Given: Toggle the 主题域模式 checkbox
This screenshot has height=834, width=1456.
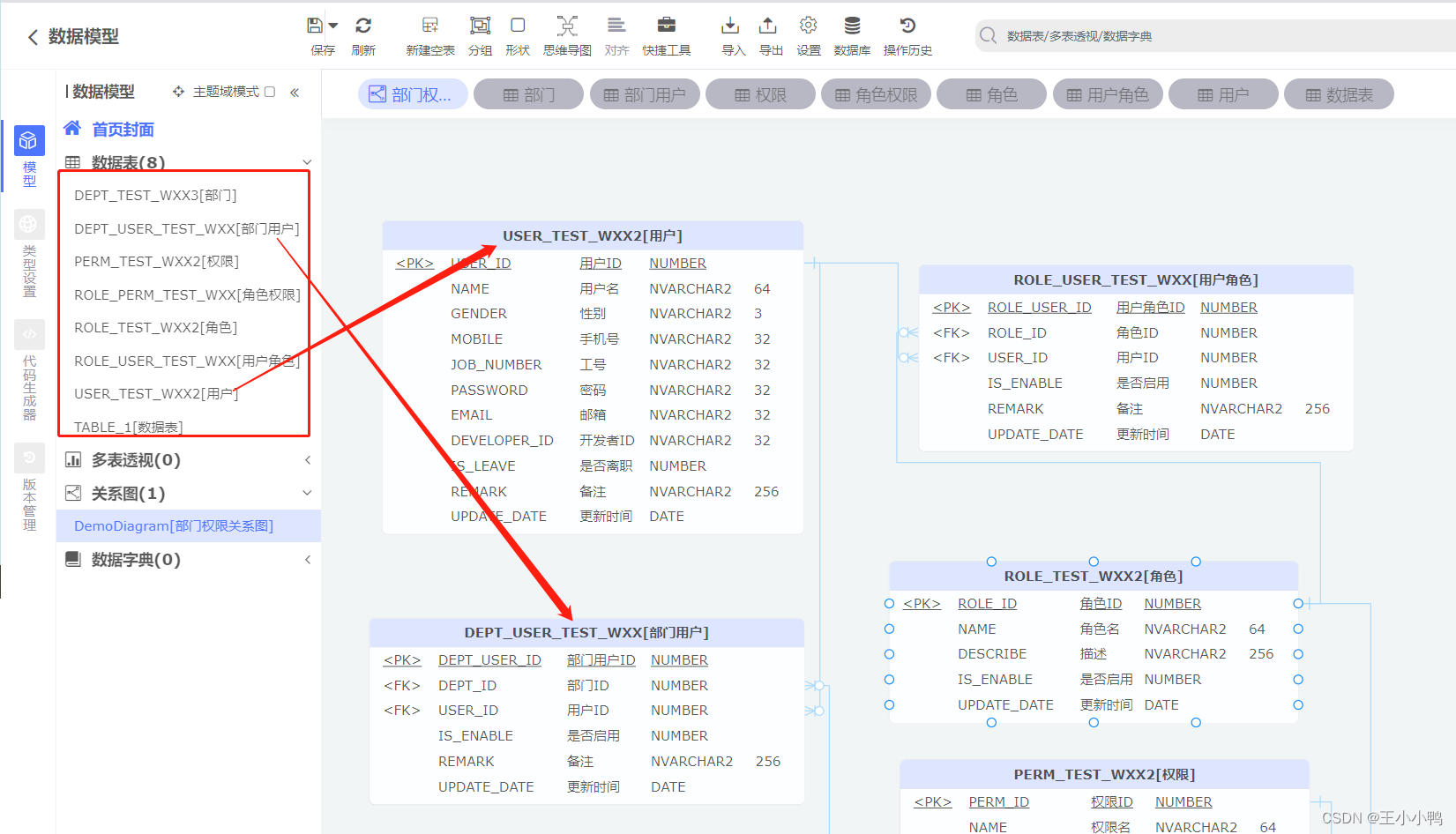Looking at the screenshot, I should pos(270,92).
